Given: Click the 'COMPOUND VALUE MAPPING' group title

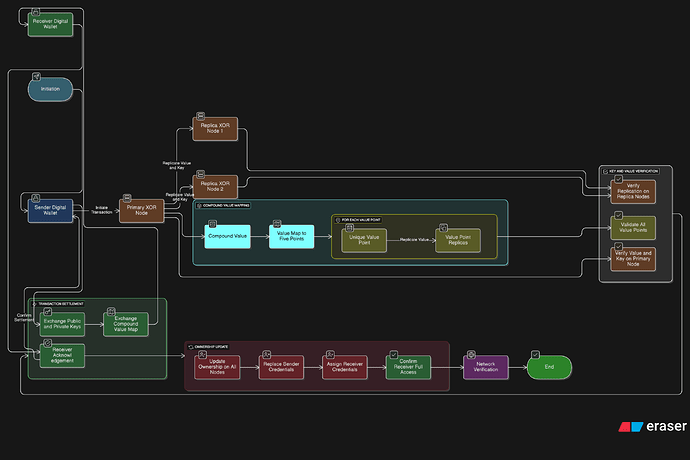Looking at the screenshot, I should click(x=226, y=206).
